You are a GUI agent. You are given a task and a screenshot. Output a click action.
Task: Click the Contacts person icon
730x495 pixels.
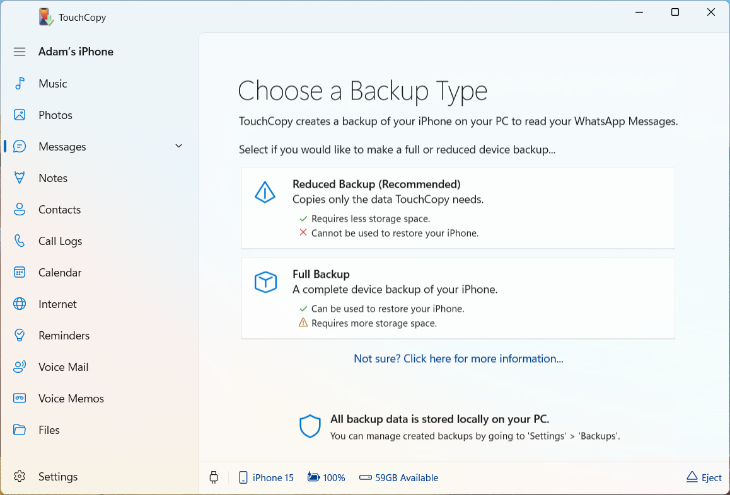(20, 209)
